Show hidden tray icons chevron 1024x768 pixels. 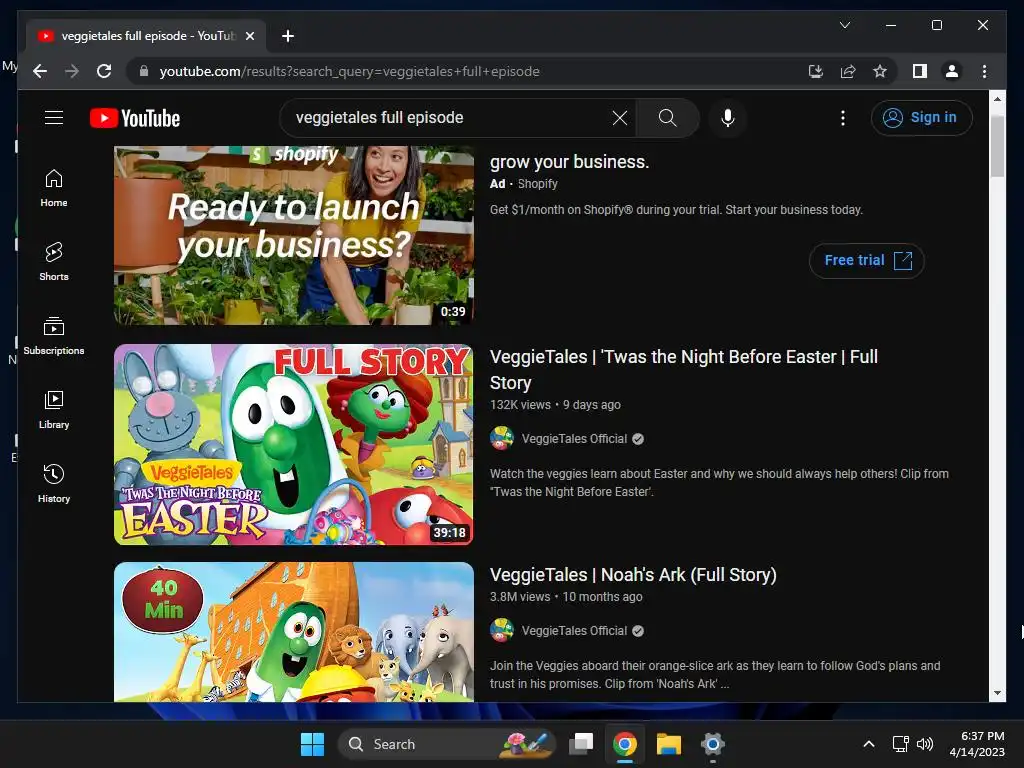tap(869, 744)
